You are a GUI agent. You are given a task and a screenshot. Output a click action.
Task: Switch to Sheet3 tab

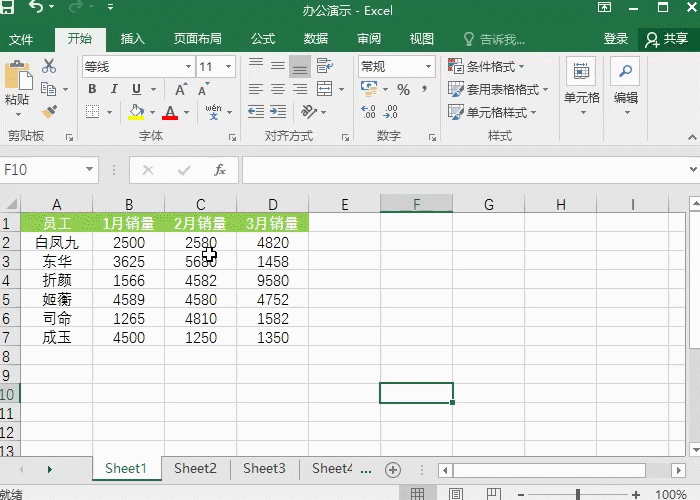coord(264,468)
